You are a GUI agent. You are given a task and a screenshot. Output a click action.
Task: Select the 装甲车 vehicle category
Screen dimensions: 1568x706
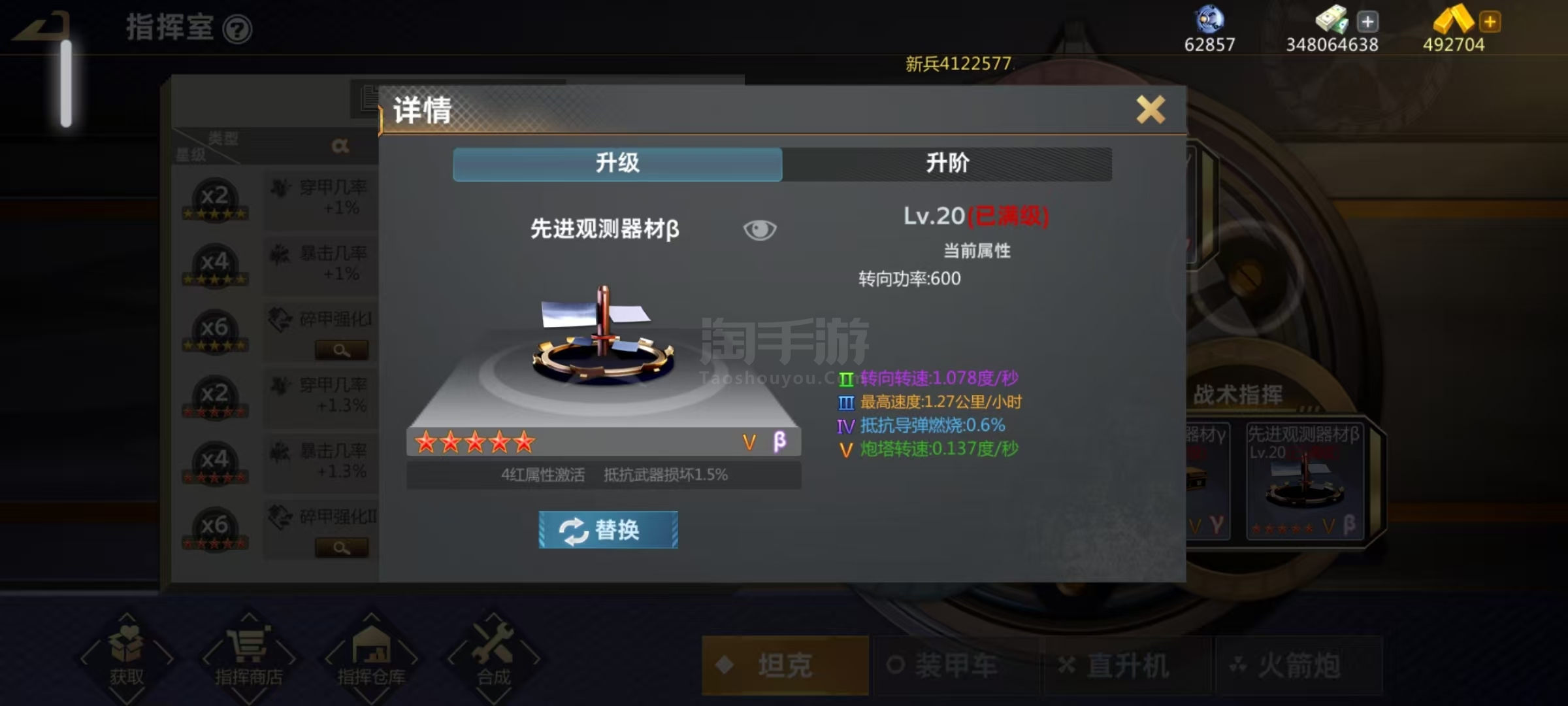(956, 665)
